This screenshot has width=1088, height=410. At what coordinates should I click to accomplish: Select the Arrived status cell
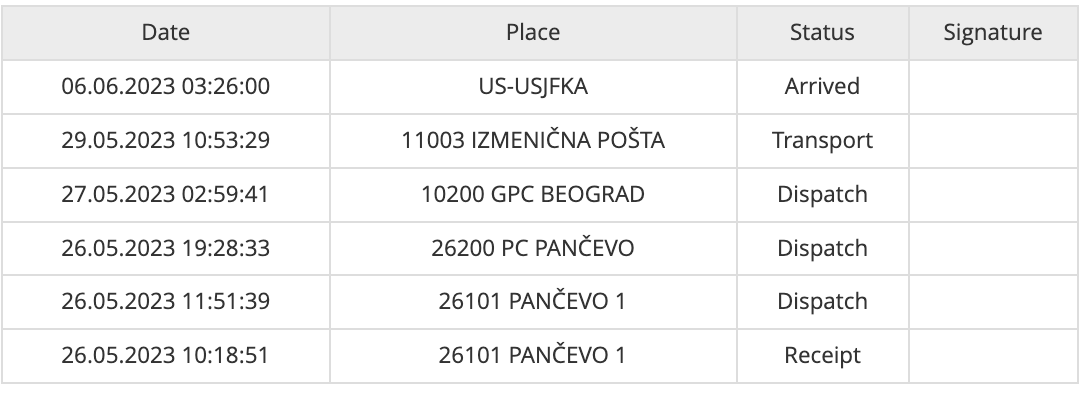pyautogui.click(x=822, y=87)
